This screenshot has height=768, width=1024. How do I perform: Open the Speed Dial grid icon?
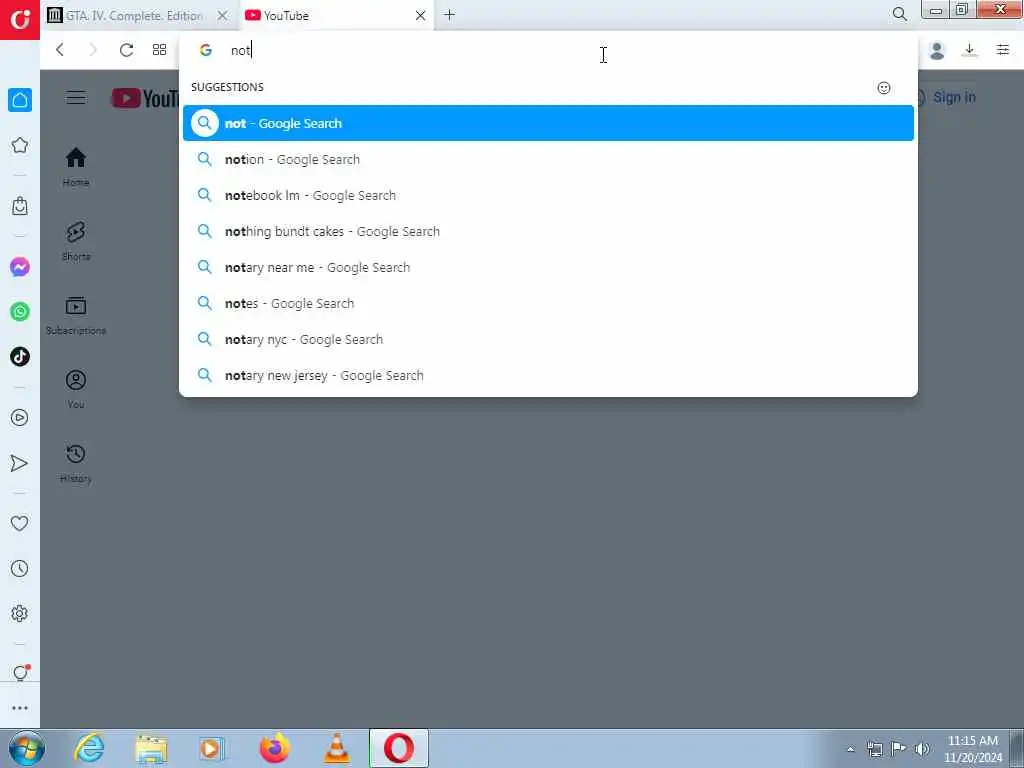point(159,50)
